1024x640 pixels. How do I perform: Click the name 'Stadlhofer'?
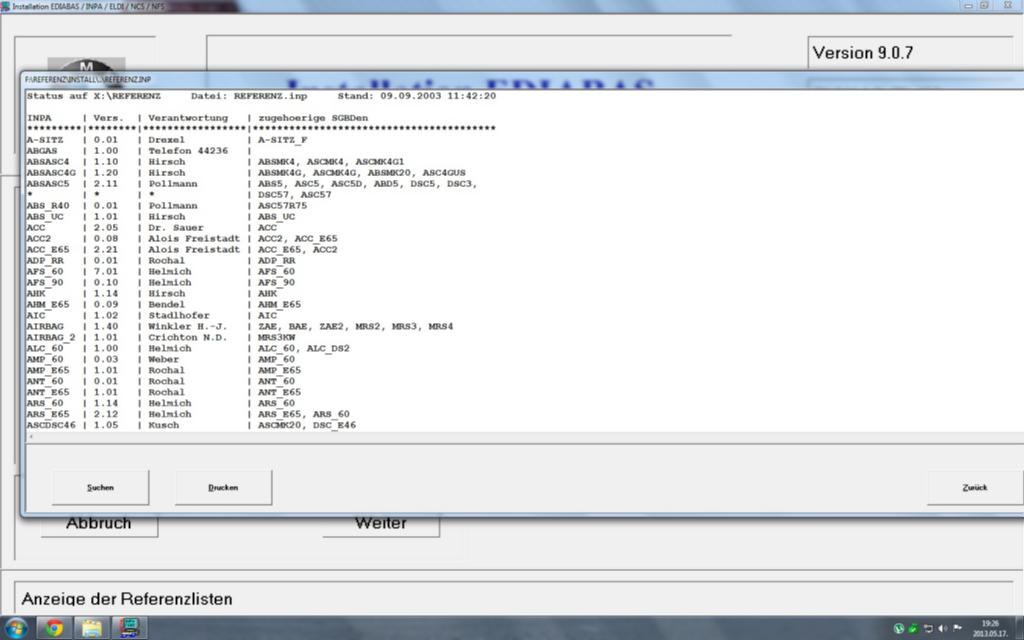click(x=179, y=315)
